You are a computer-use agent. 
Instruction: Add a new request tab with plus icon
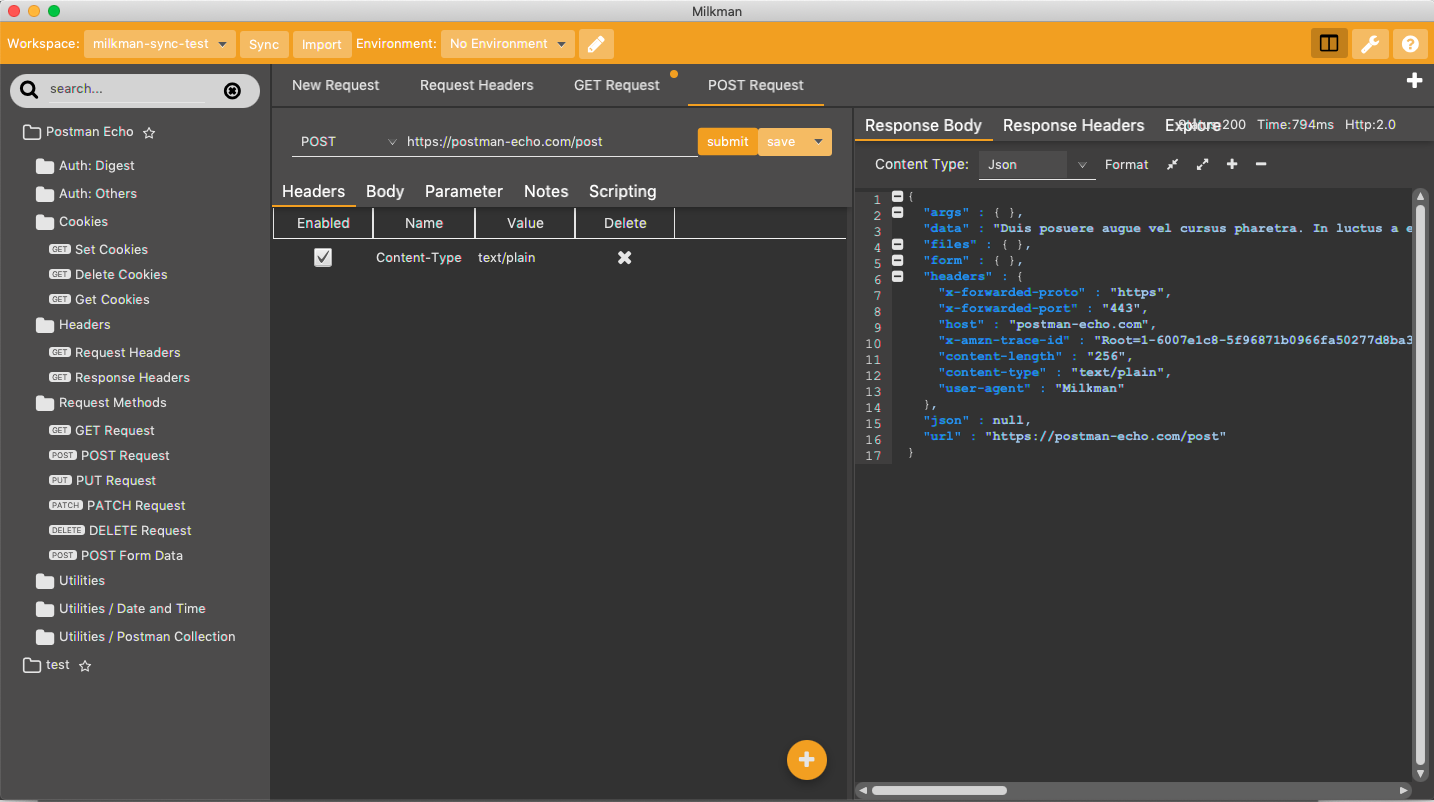[1414, 81]
